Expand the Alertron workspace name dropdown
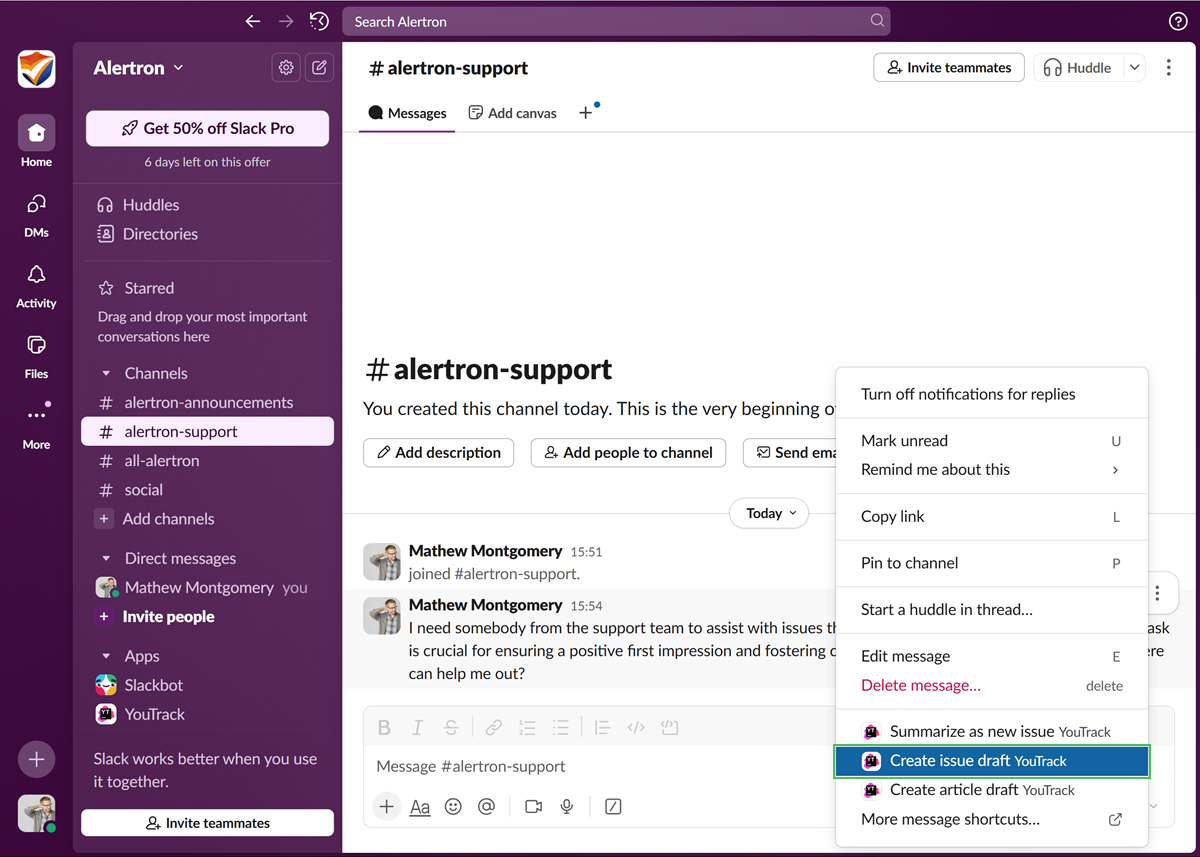The image size is (1200, 857). click(138, 68)
